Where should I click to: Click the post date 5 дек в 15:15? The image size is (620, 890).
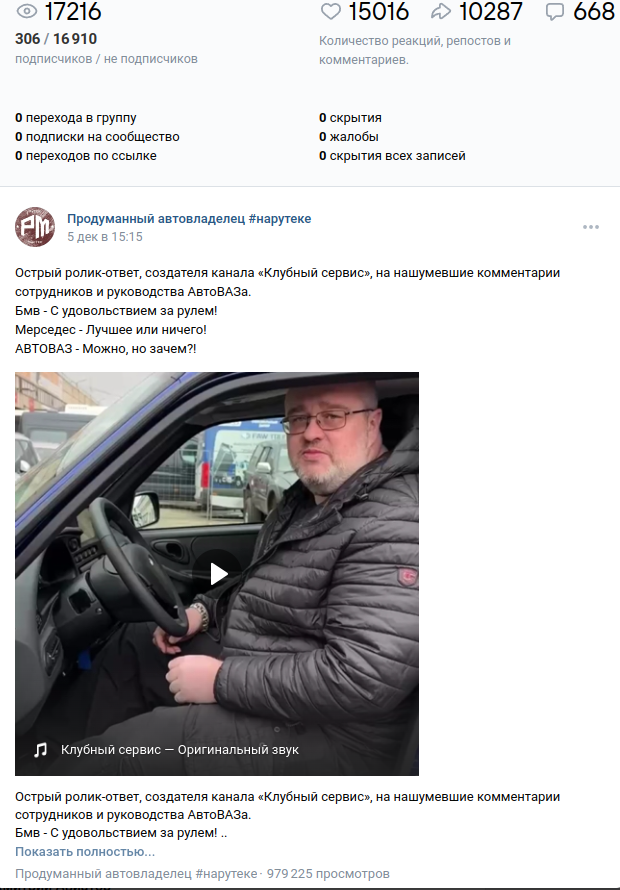104,237
